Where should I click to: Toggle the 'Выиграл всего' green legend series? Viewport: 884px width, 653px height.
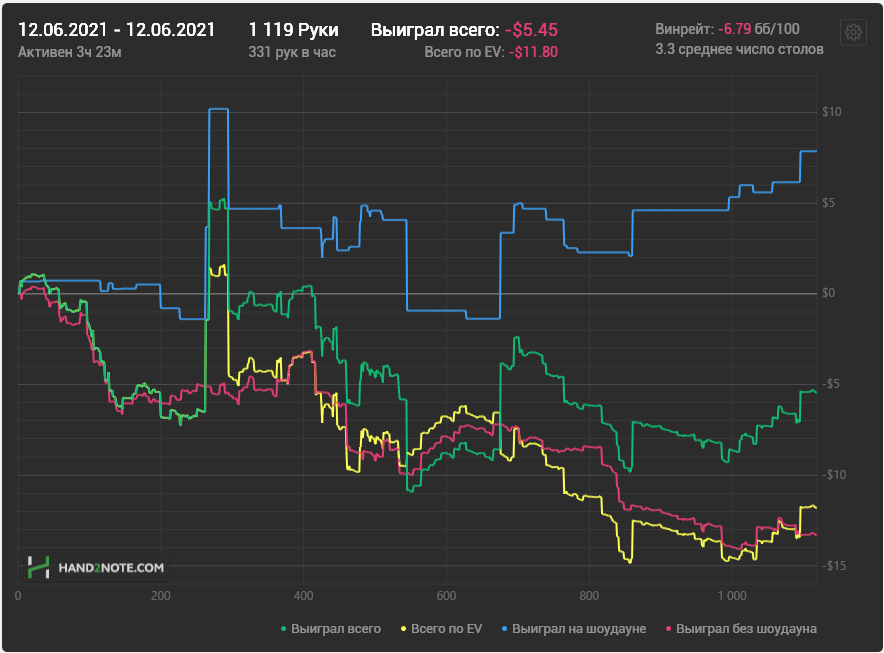pos(331,629)
